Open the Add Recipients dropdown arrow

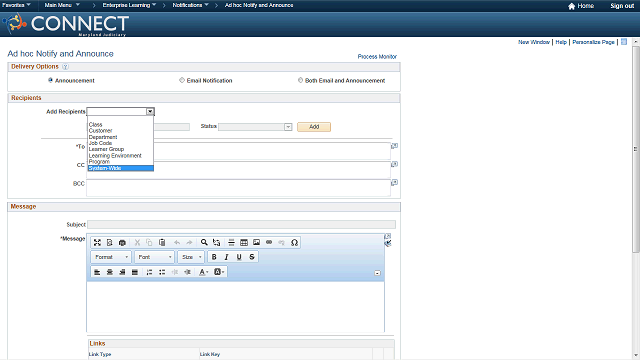coord(150,111)
